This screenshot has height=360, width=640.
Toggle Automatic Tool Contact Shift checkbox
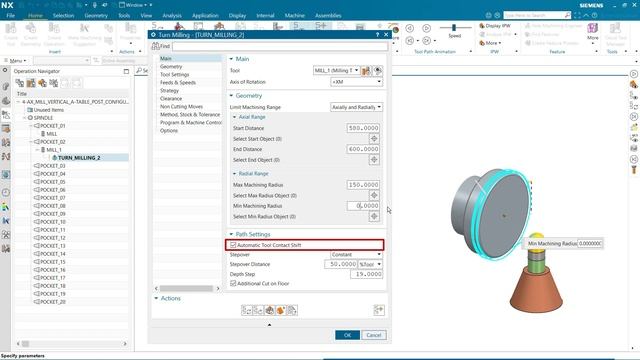pos(233,245)
